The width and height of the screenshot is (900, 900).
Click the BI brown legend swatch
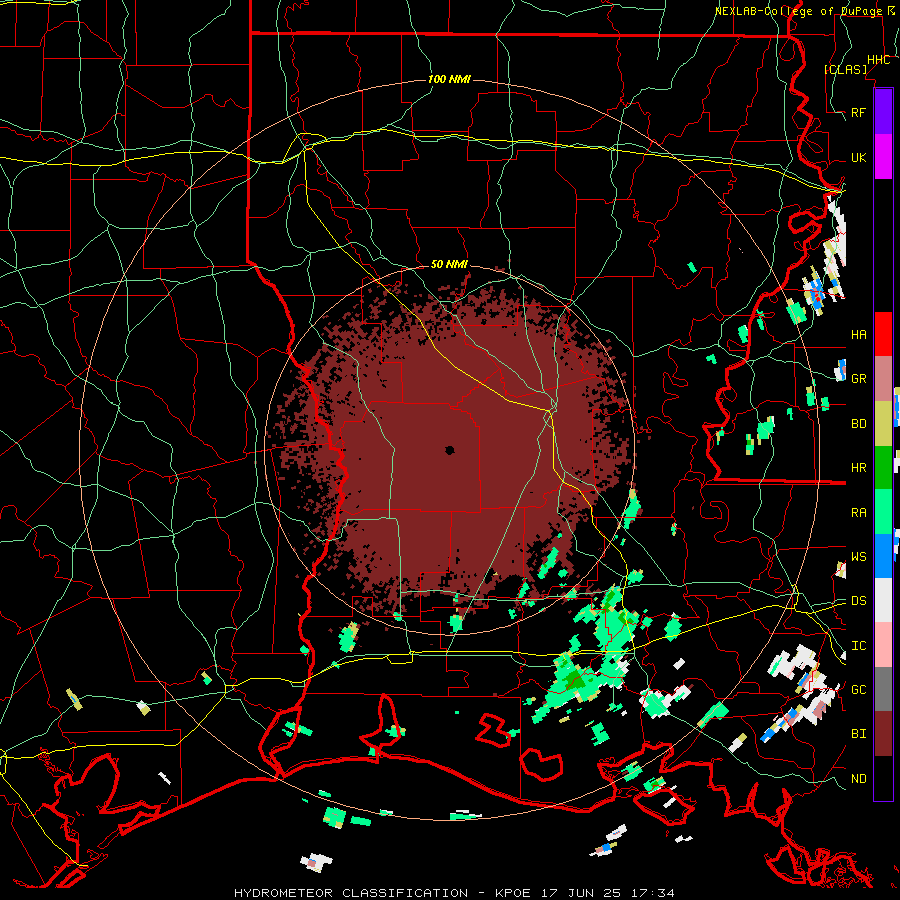tap(883, 734)
